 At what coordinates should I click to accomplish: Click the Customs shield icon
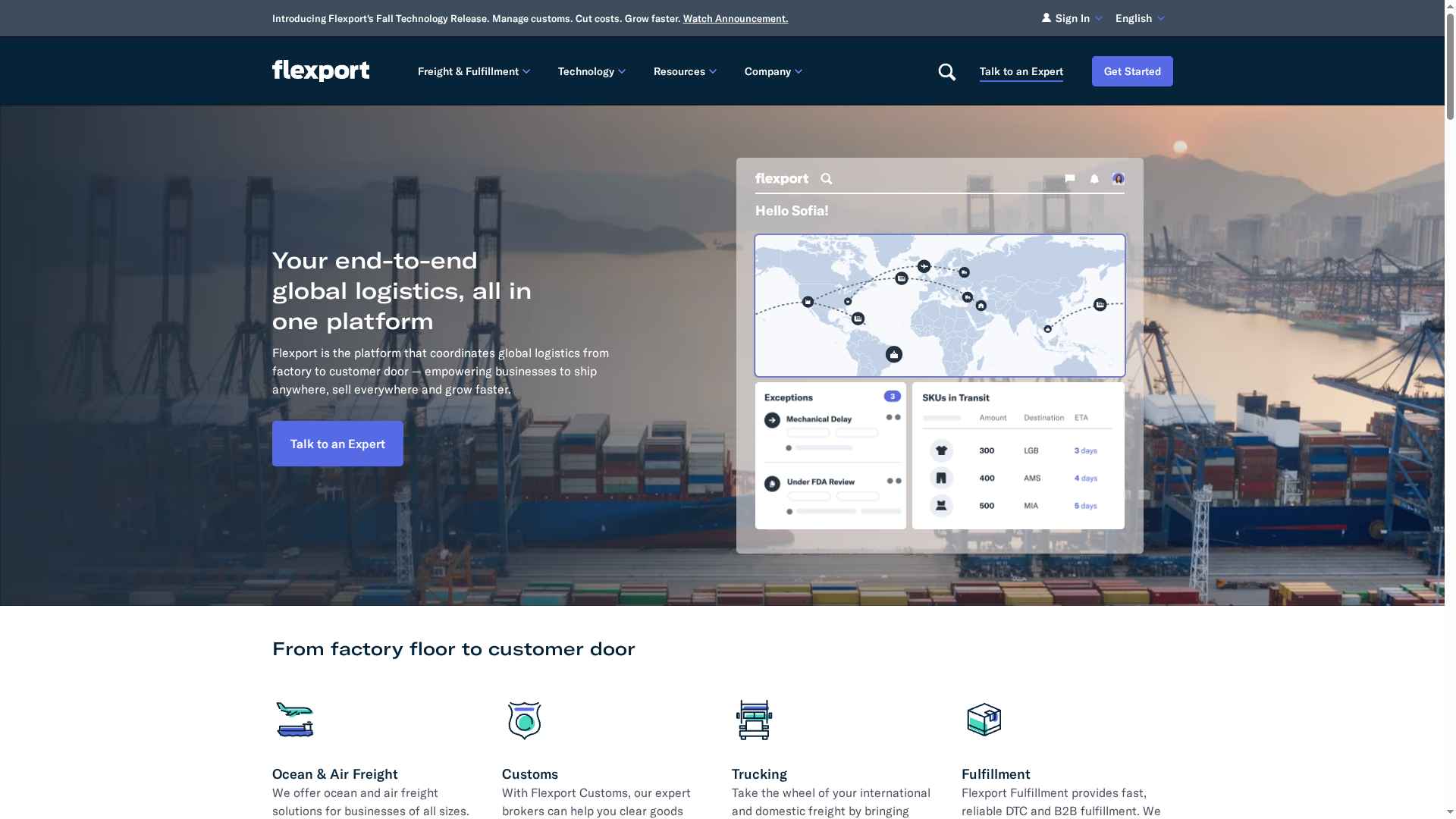(523, 720)
